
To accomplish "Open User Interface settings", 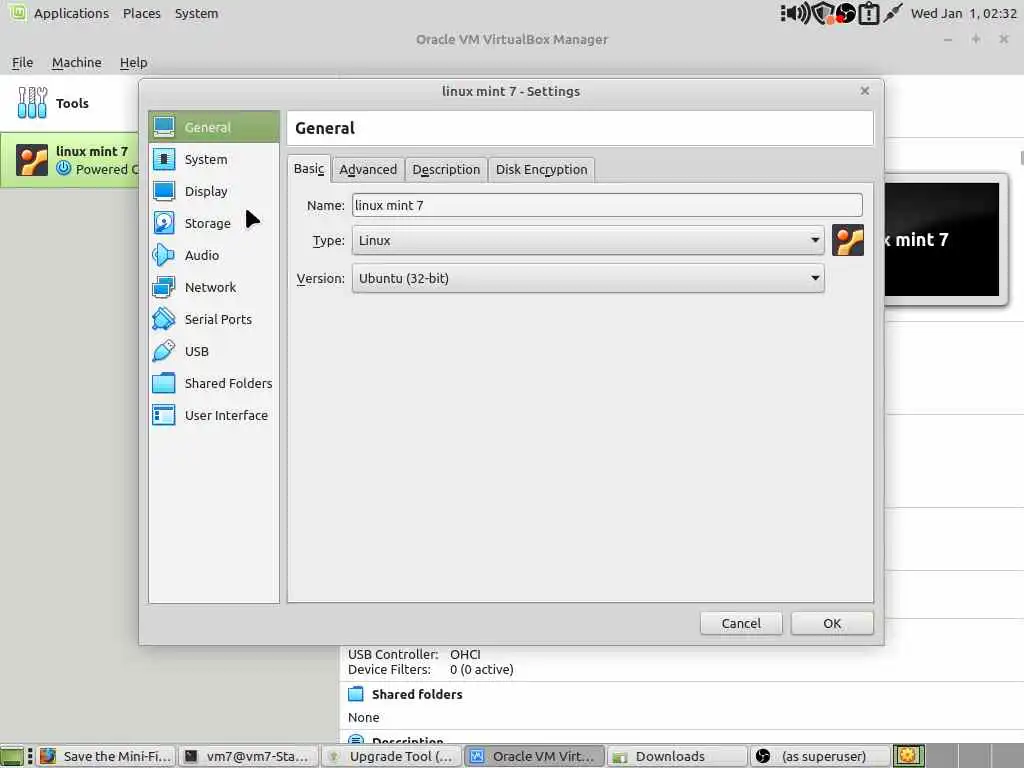I will tap(214, 415).
